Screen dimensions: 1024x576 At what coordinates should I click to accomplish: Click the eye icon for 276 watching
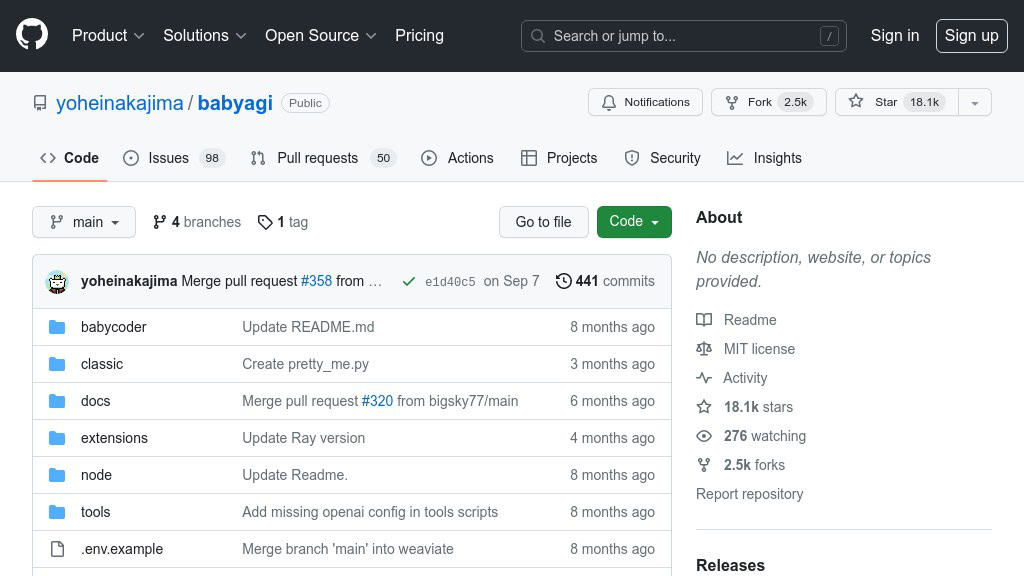point(705,435)
